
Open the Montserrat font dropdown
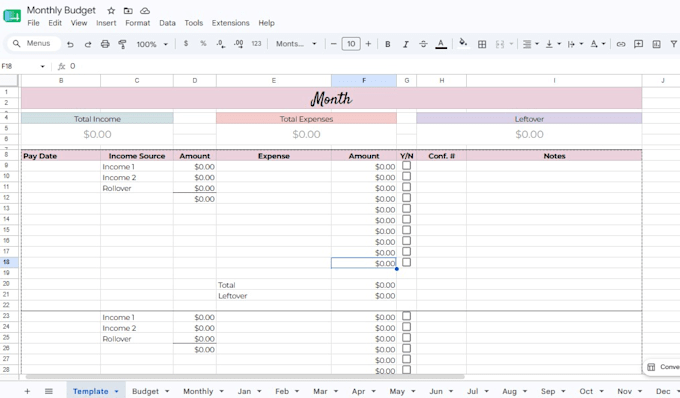[x=296, y=44]
